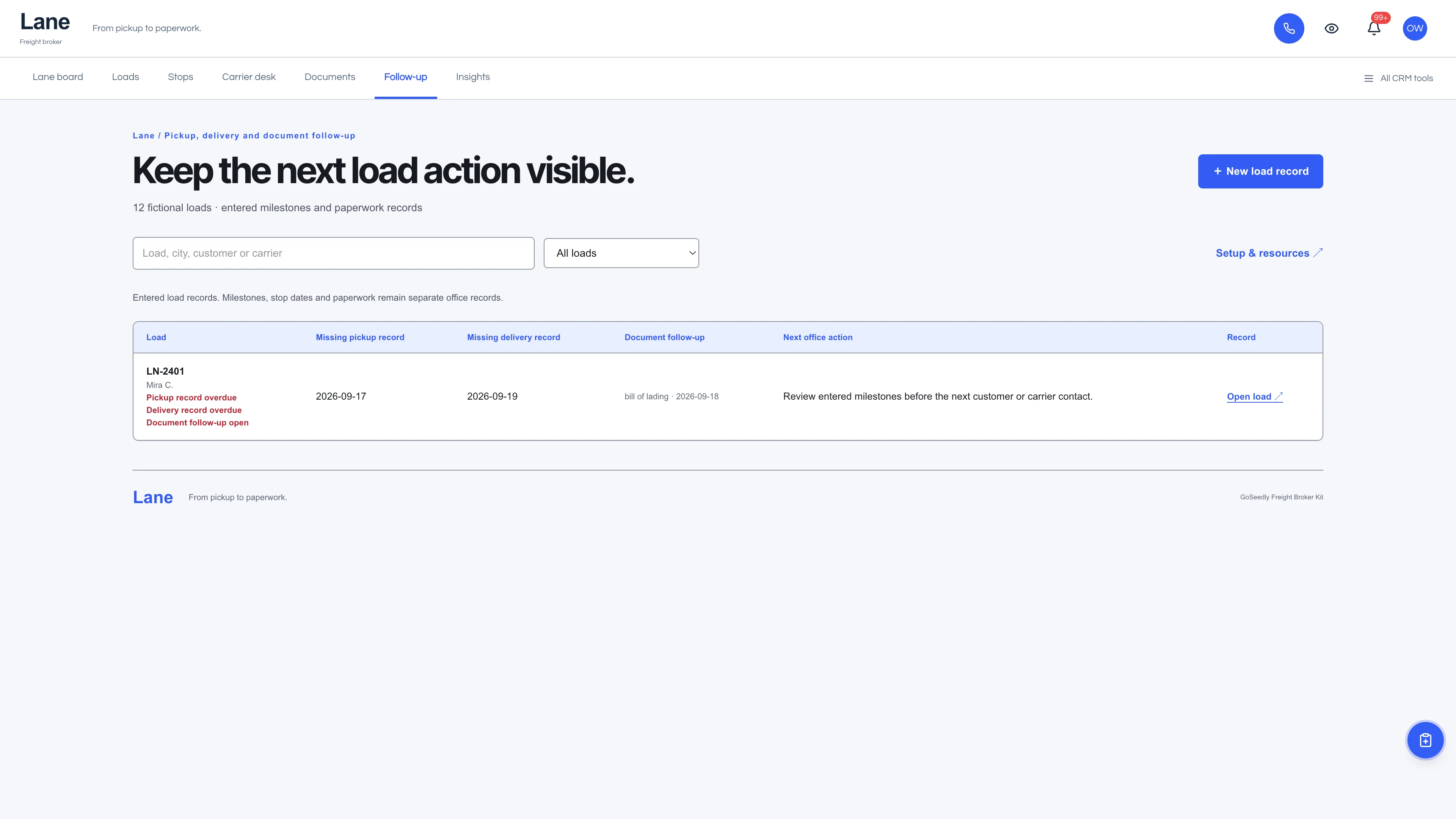Click the Delivery record overdue warning
The width and height of the screenshot is (1456, 819).
click(194, 410)
